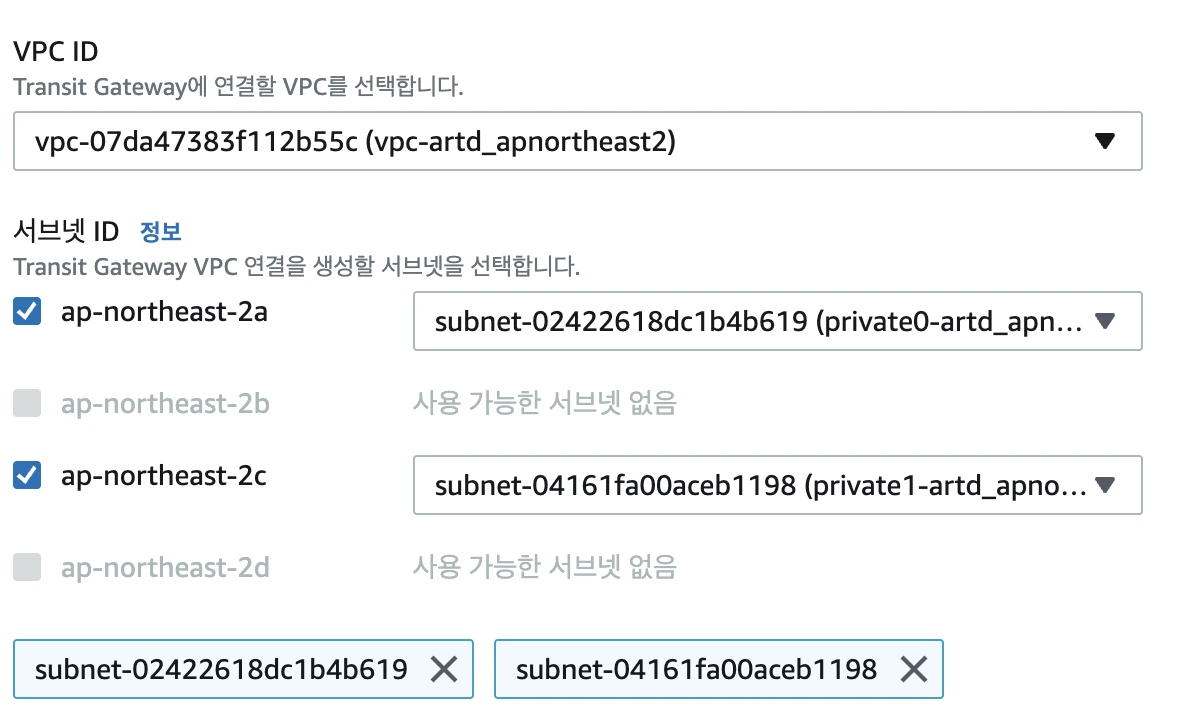Click the VPC ID heading
The width and height of the screenshot is (1198, 728).
coord(55,50)
